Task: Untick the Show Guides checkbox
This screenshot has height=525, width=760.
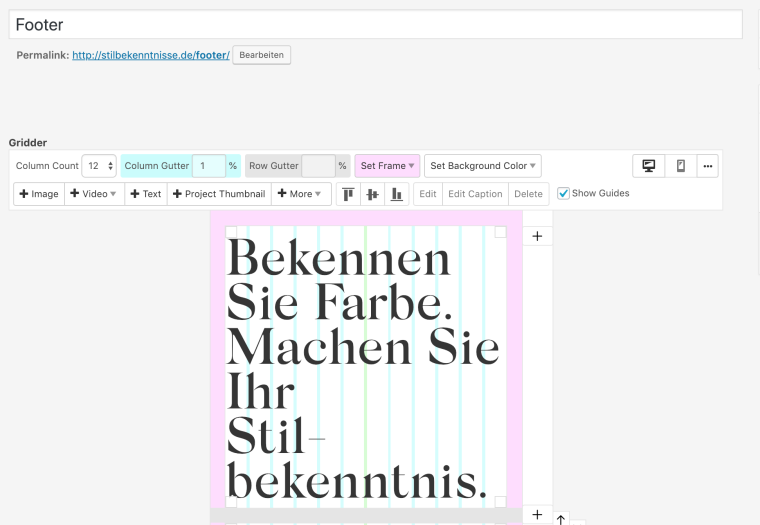Action: (x=563, y=193)
